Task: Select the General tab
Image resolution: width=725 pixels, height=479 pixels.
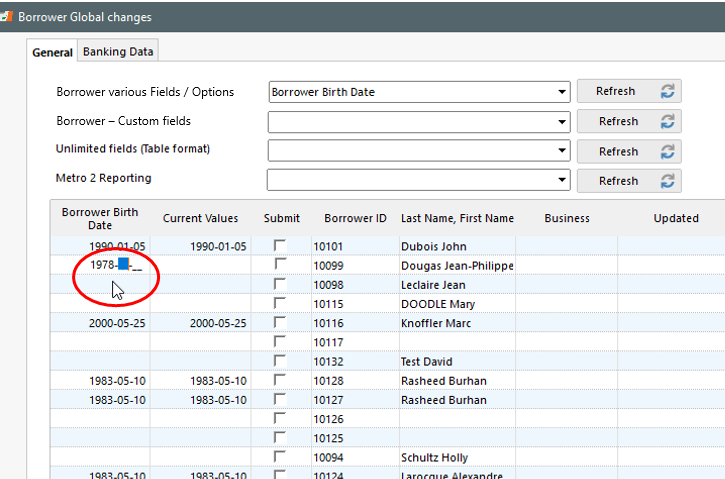Action: click(52, 52)
